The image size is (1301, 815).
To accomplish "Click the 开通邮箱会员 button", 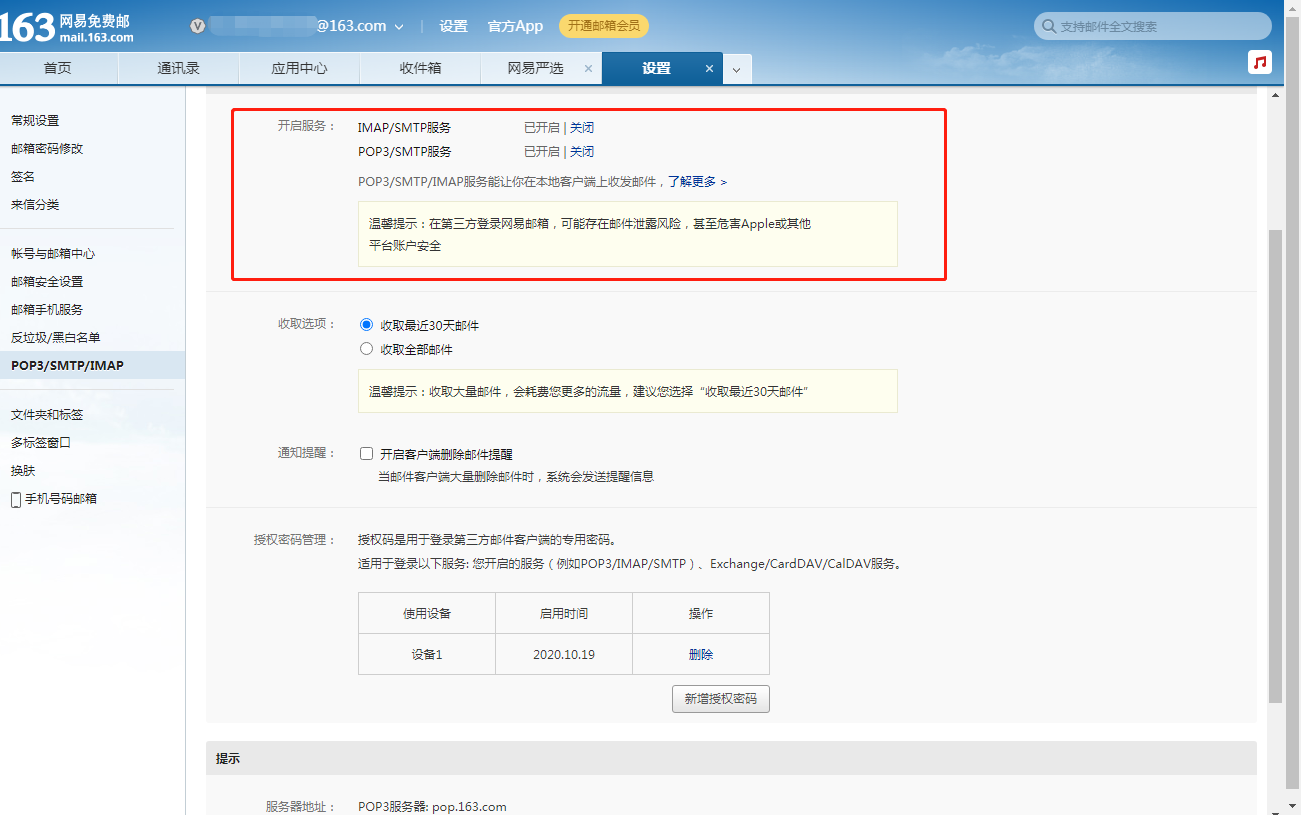I will (604, 26).
